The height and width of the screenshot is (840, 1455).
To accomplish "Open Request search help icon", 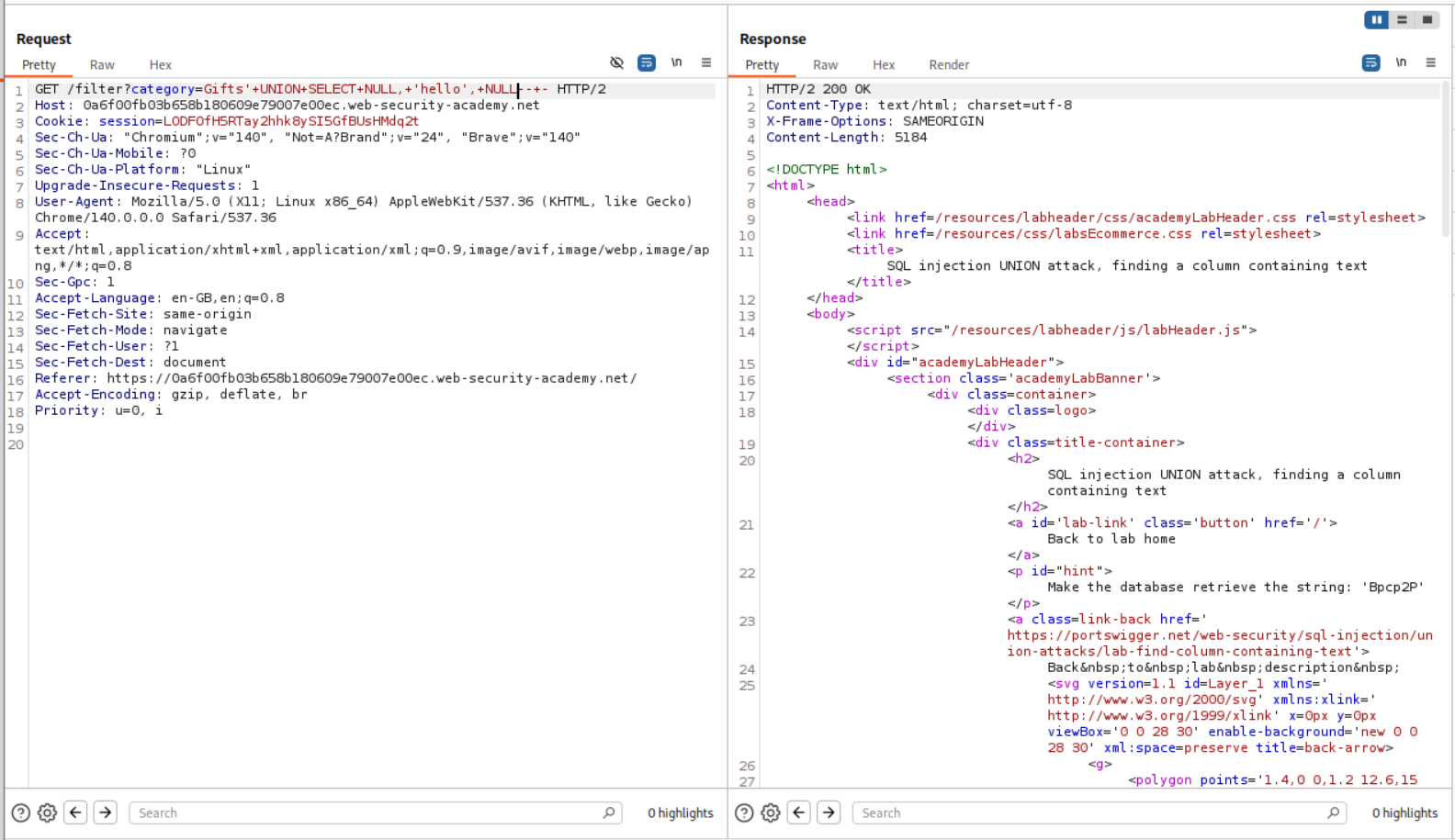I will click(x=20, y=813).
